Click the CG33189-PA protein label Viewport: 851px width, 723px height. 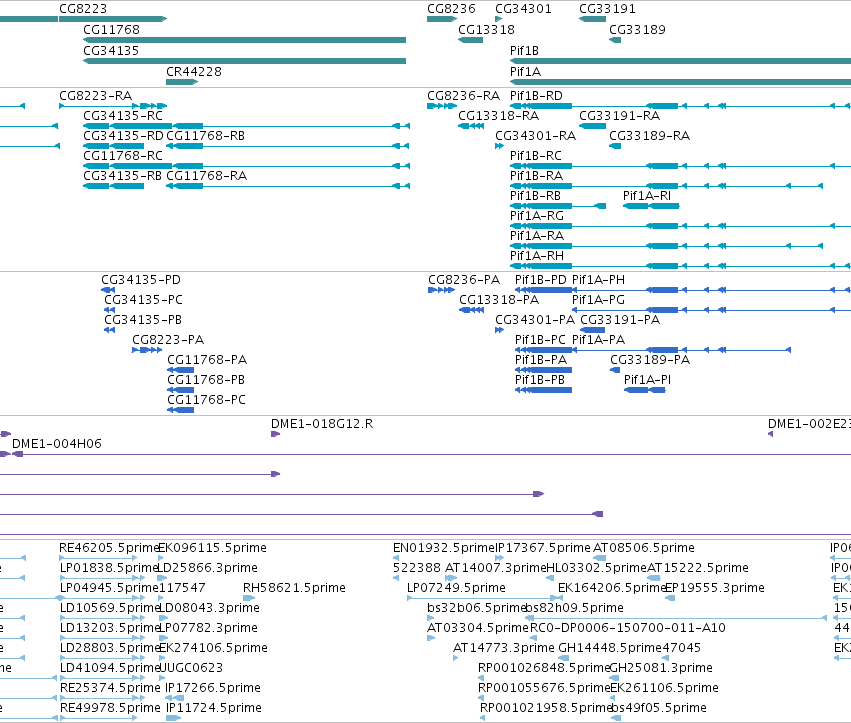click(650, 360)
